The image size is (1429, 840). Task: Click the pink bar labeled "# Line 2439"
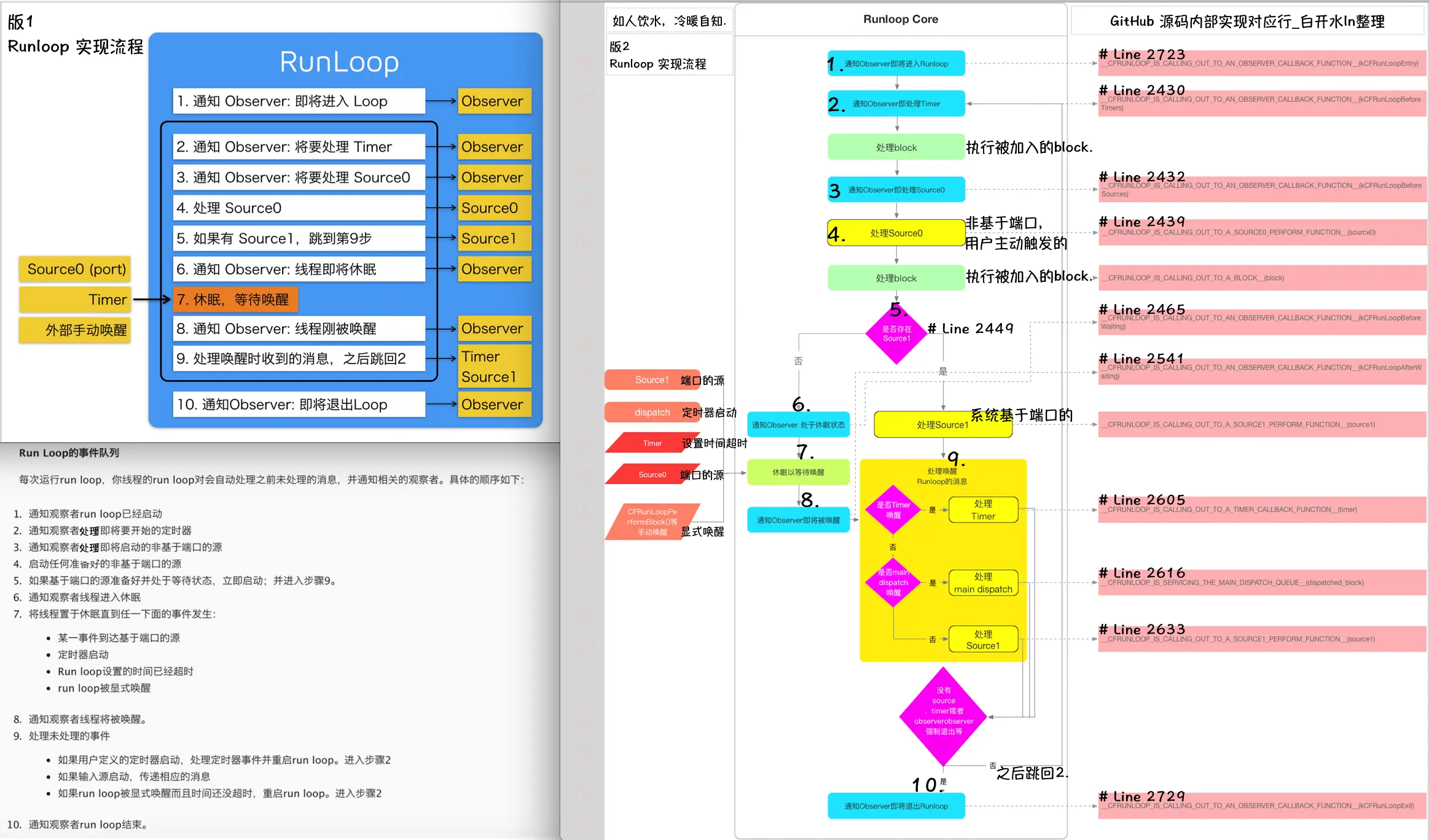[1262, 232]
